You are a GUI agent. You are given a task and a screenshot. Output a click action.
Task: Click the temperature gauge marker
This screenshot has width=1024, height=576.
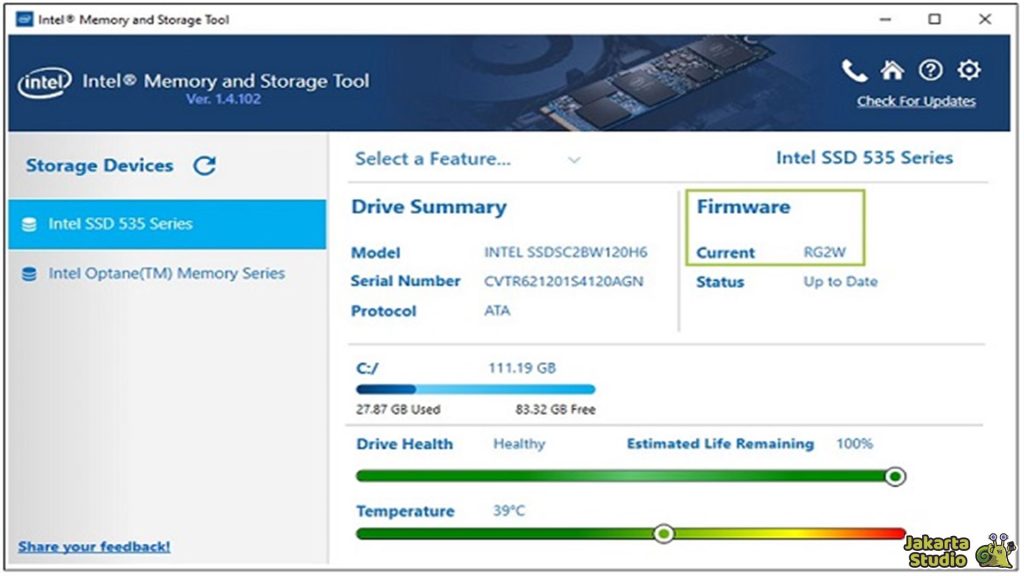666,534
